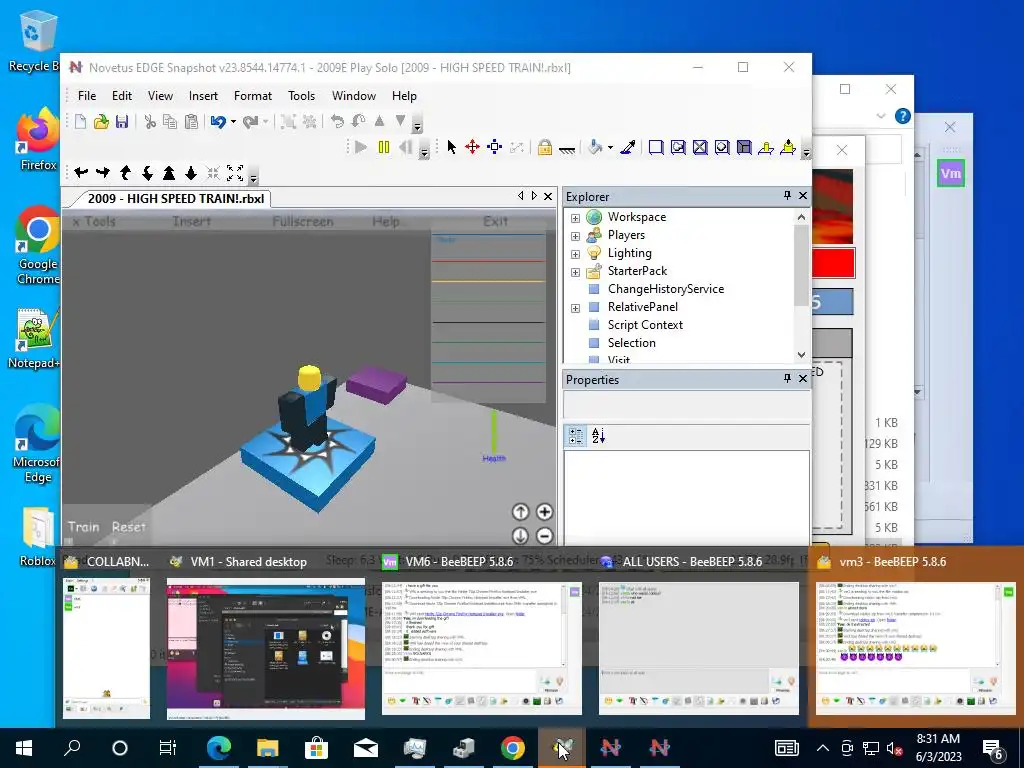Choose the smooth surface tool icon

[656, 147]
